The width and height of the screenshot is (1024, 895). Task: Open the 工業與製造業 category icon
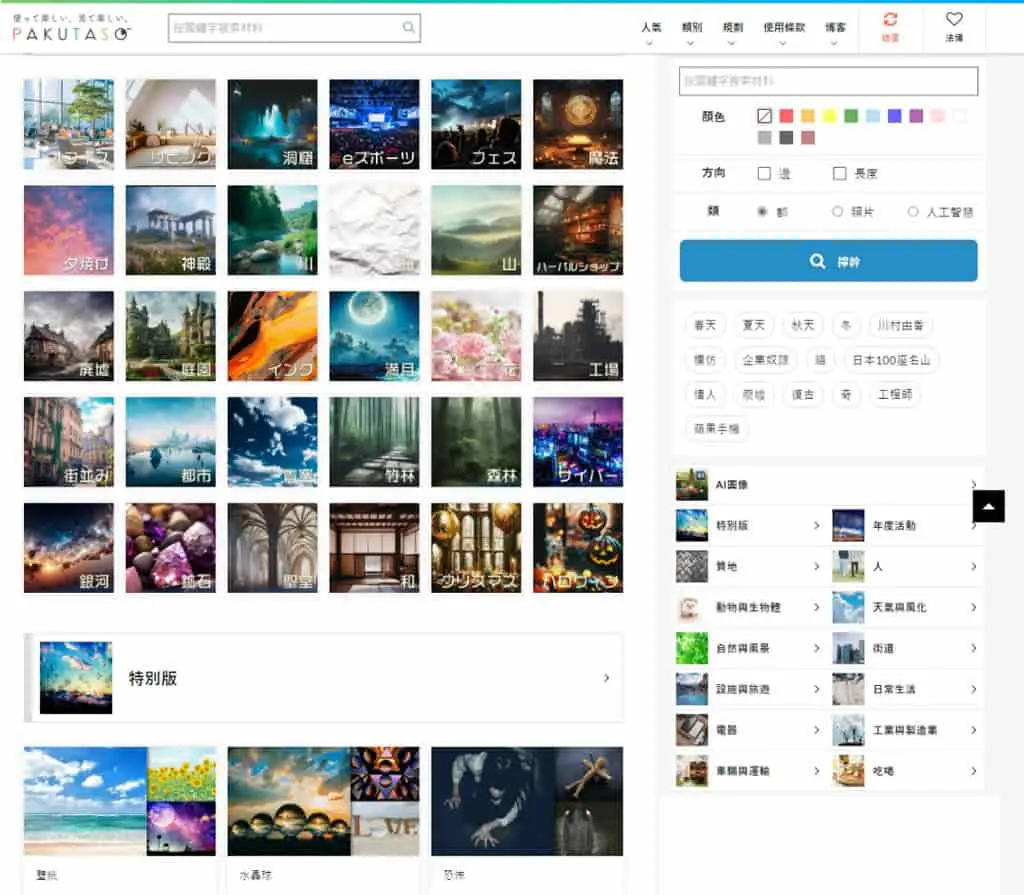point(848,730)
